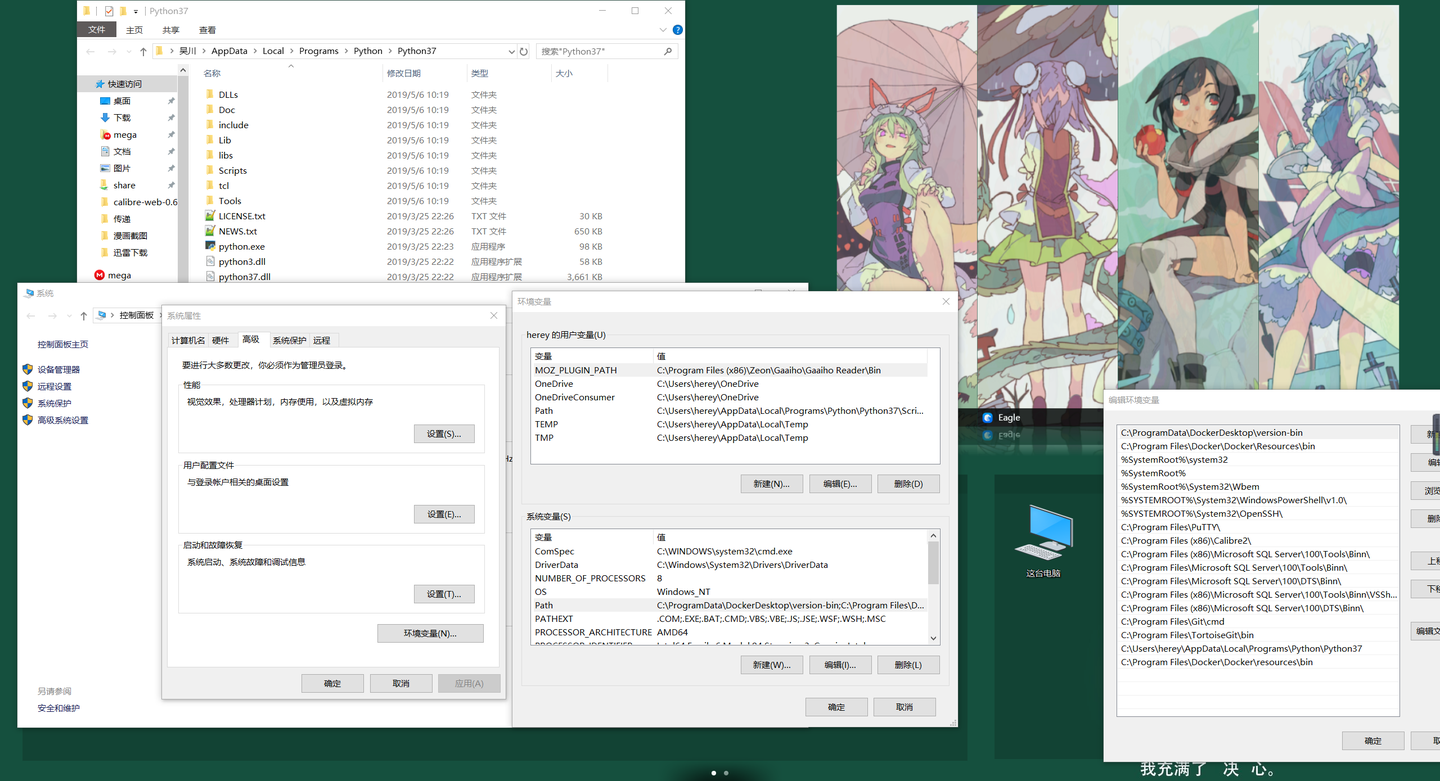This screenshot has height=781, width=1440.
Task: Unpin 桌面 from Quick access via its pin icon
Action: click(170, 99)
